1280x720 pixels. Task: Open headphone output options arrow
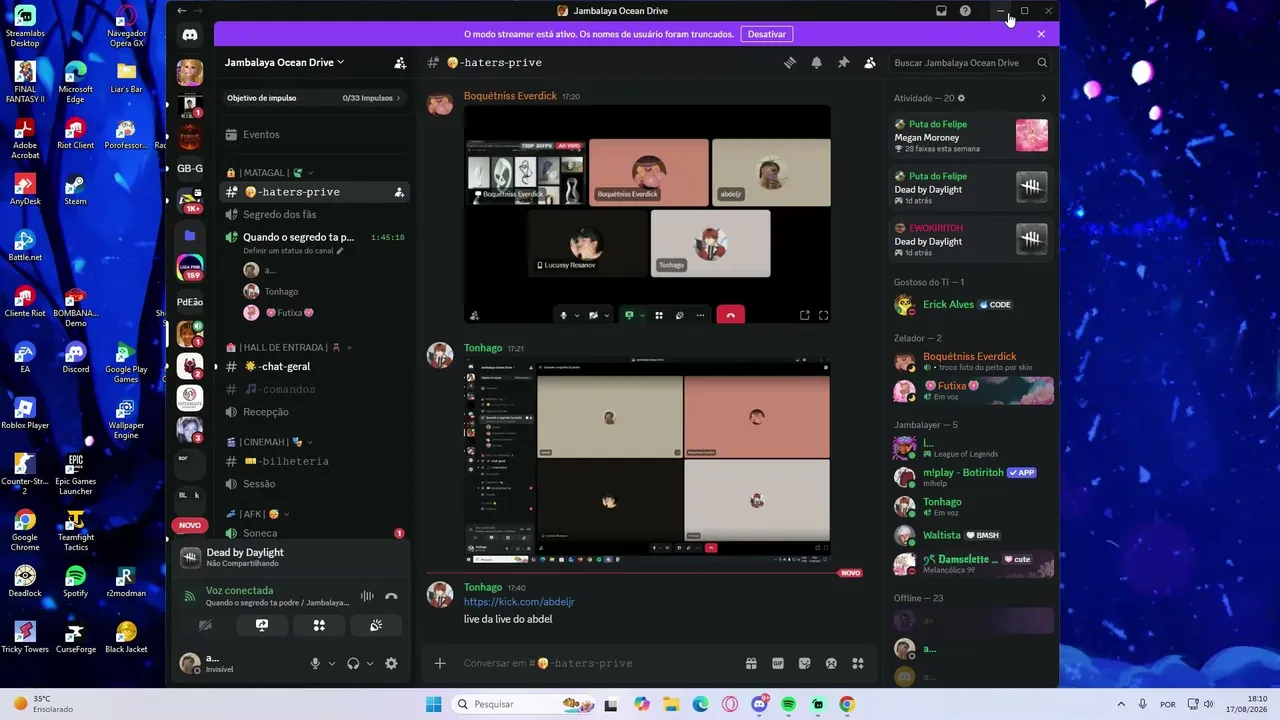[370, 663]
